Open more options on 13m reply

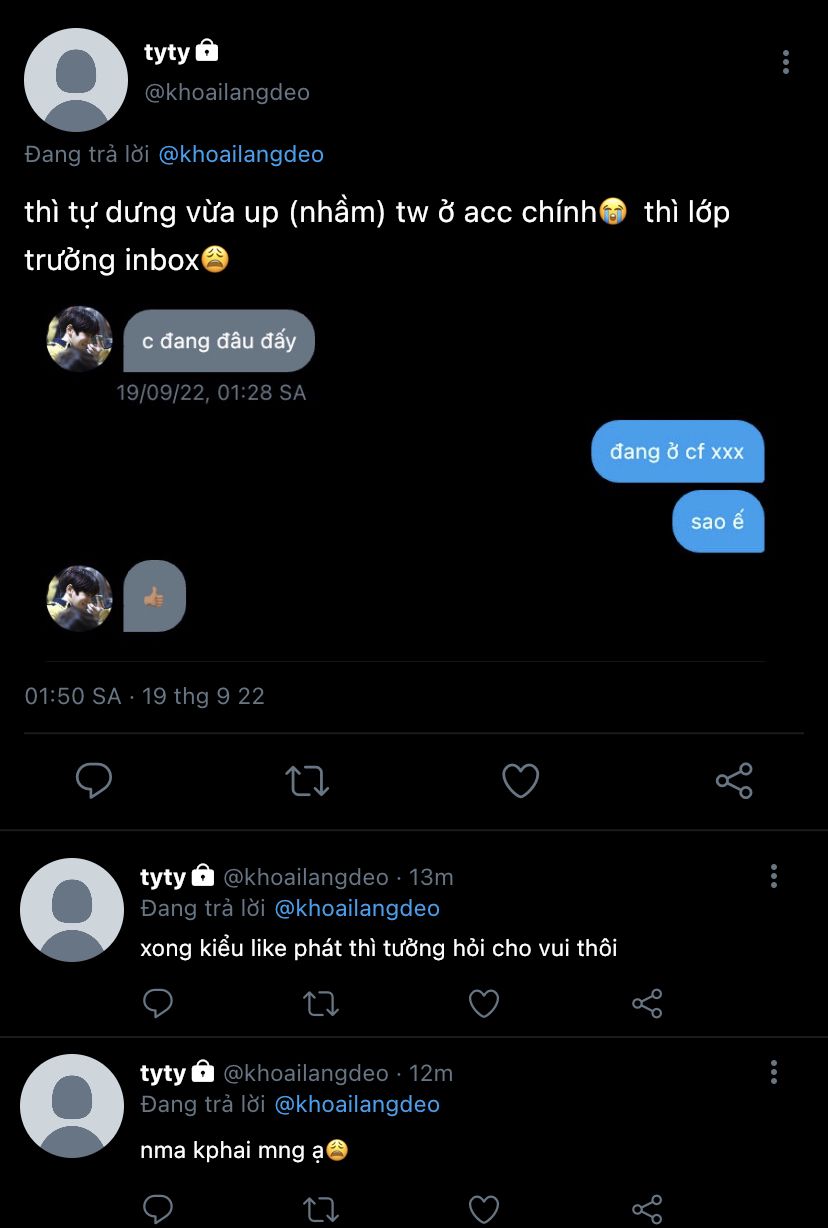click(x=773, y=877)
